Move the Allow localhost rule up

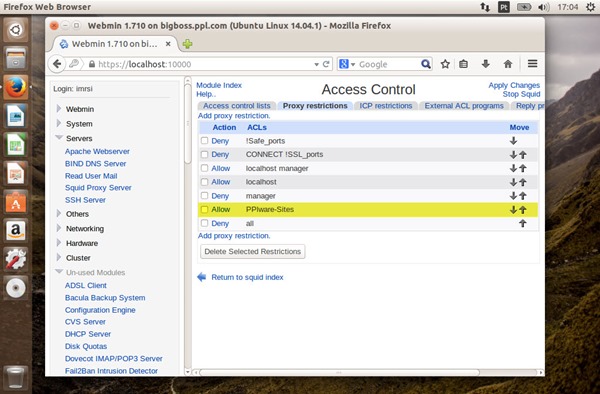coord(523,182)
